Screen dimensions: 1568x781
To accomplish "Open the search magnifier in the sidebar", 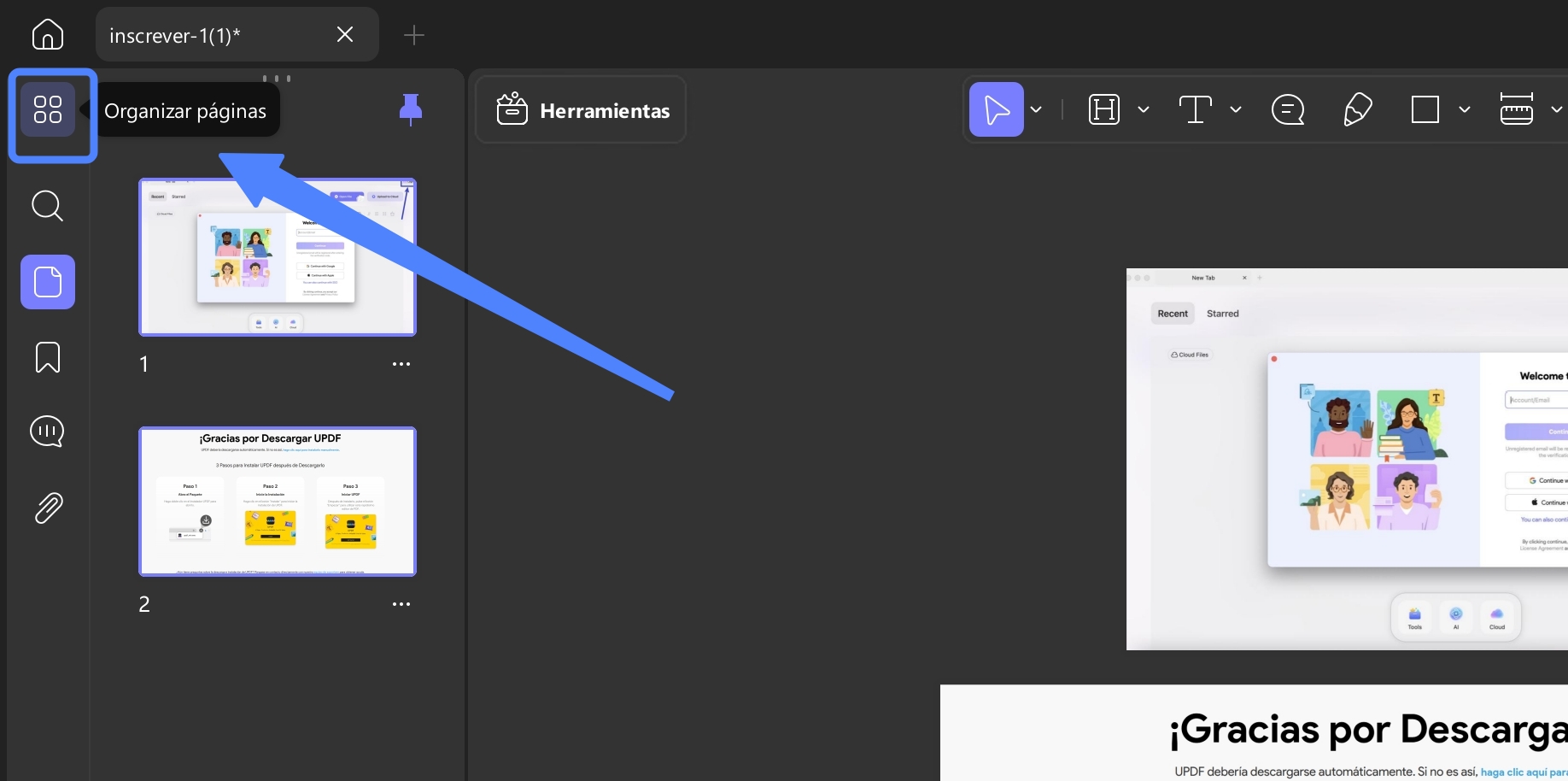I will (48, 206).
